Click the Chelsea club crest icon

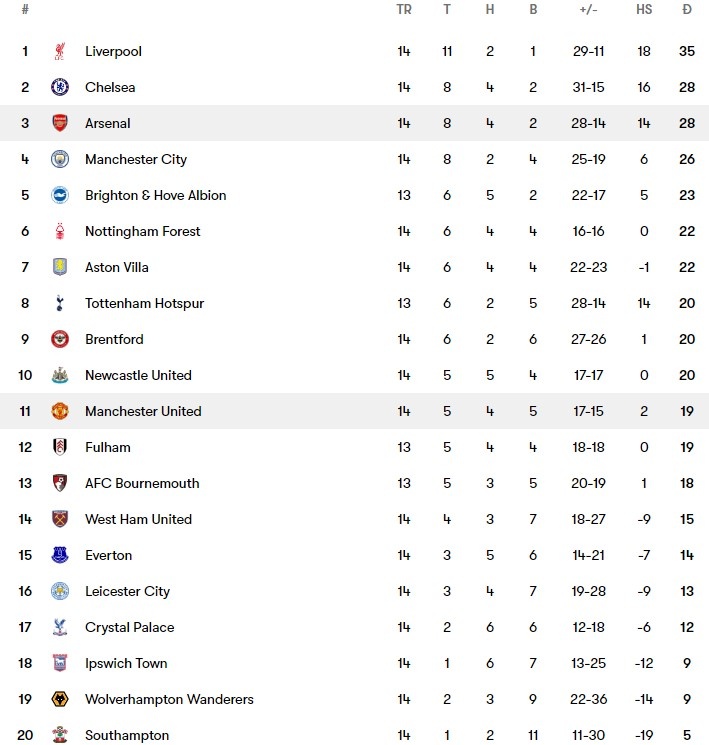(x=60, y=87)
